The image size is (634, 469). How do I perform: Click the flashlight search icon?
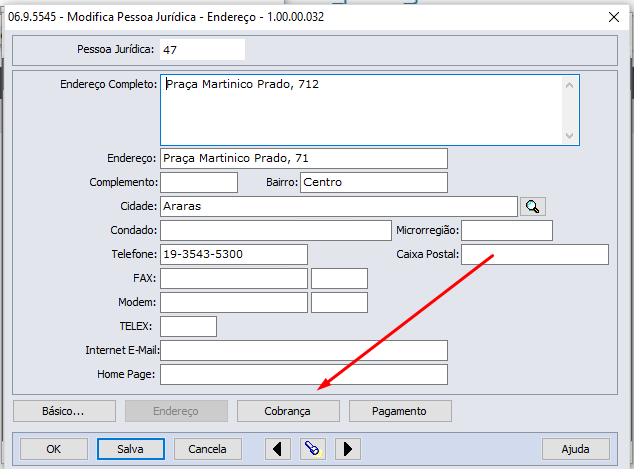click(x=313, y=449)
